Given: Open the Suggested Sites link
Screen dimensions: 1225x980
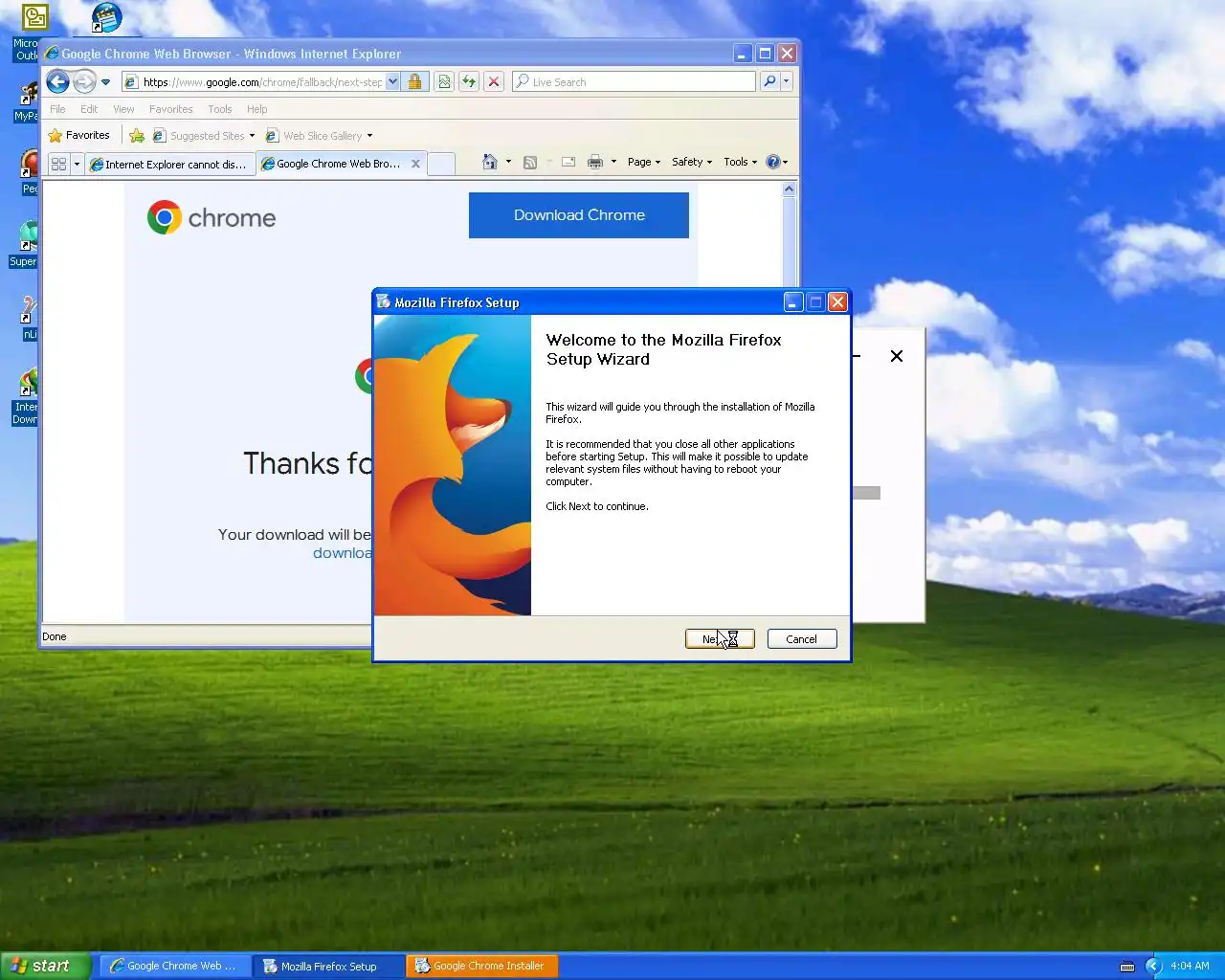Looking at the screenshot, I should pyautogui.click(x=204, y=136).
